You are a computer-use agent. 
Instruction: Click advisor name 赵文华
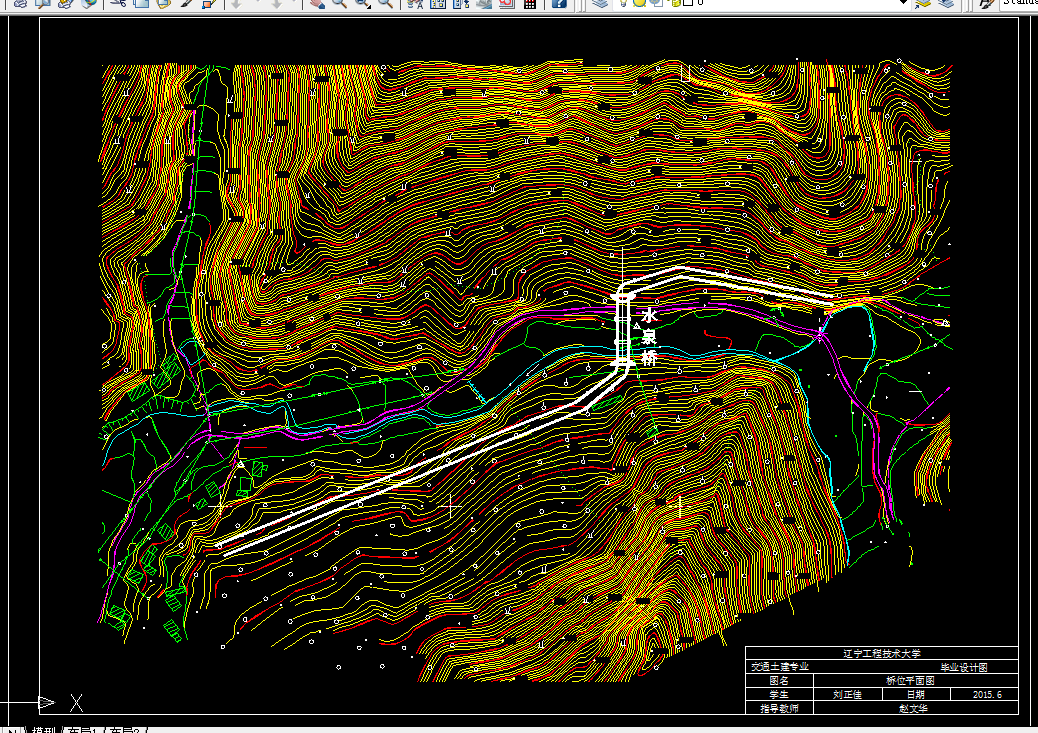(x=914, y=709)
